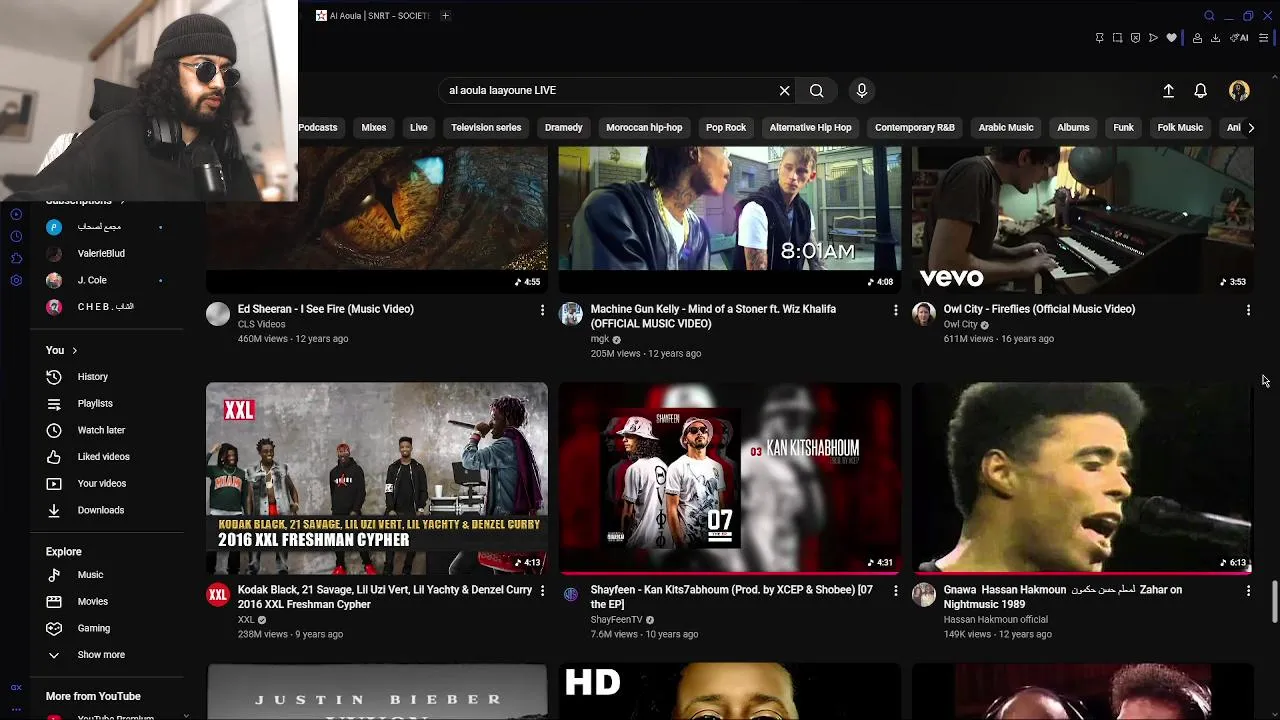Open a new browser tab with plus
The image size is (1280, 720).
(445, 16)
